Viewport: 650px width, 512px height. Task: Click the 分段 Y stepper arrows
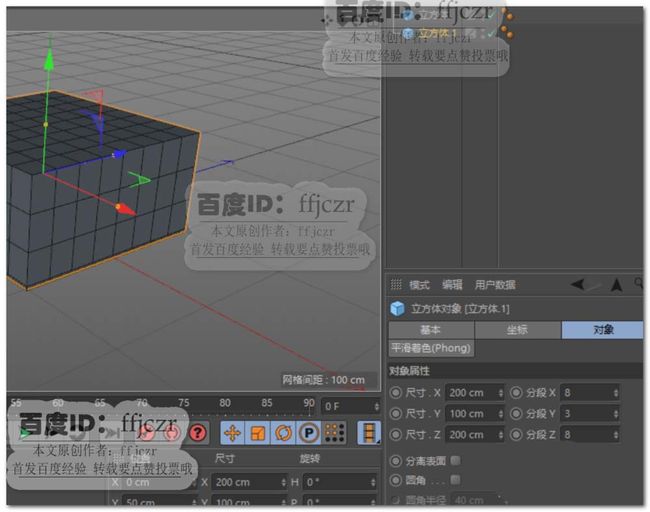pos(616,413)
